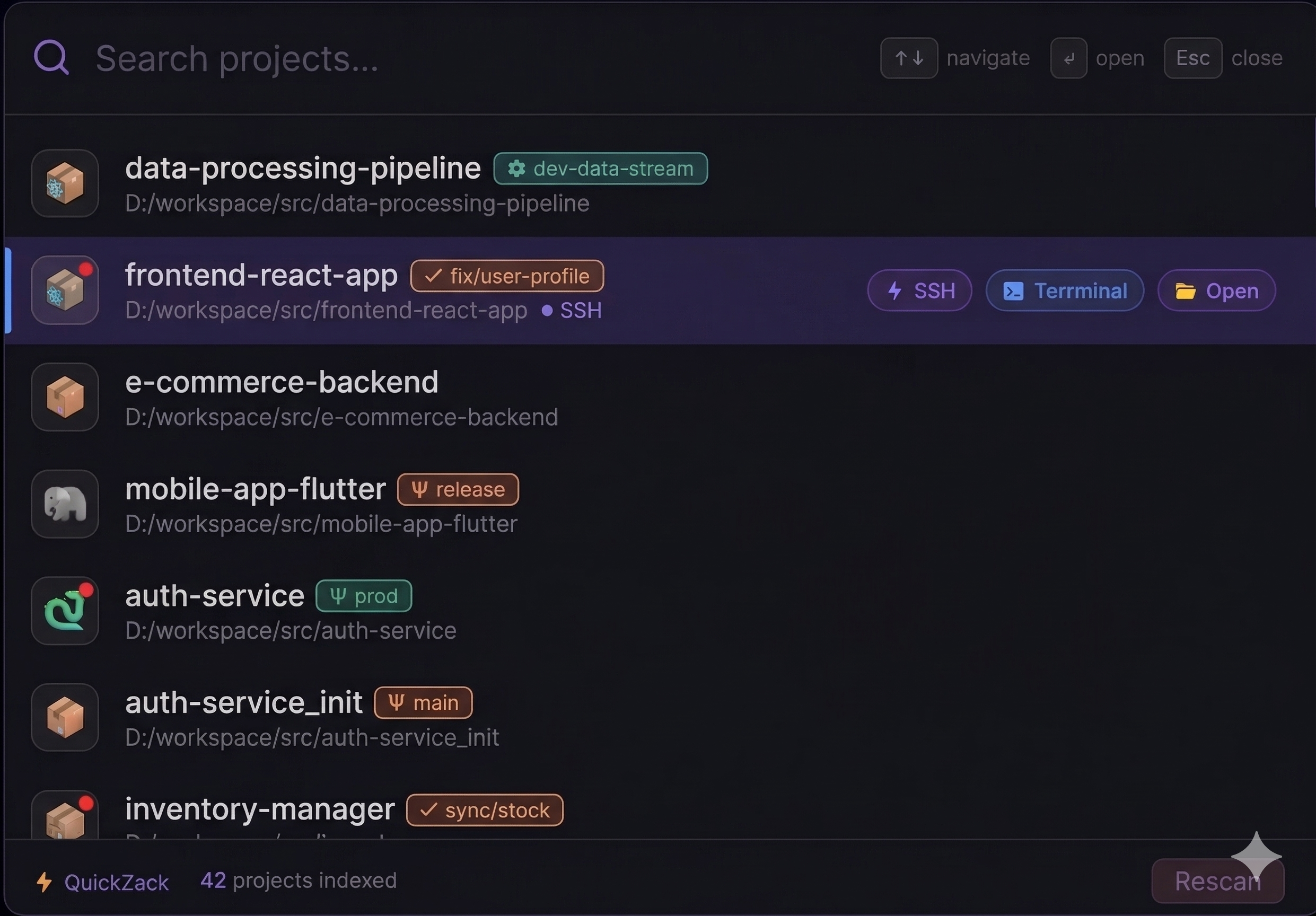
Task: Click path D:/workspace/src/e-commerce-backend
Action: (341, 417)
